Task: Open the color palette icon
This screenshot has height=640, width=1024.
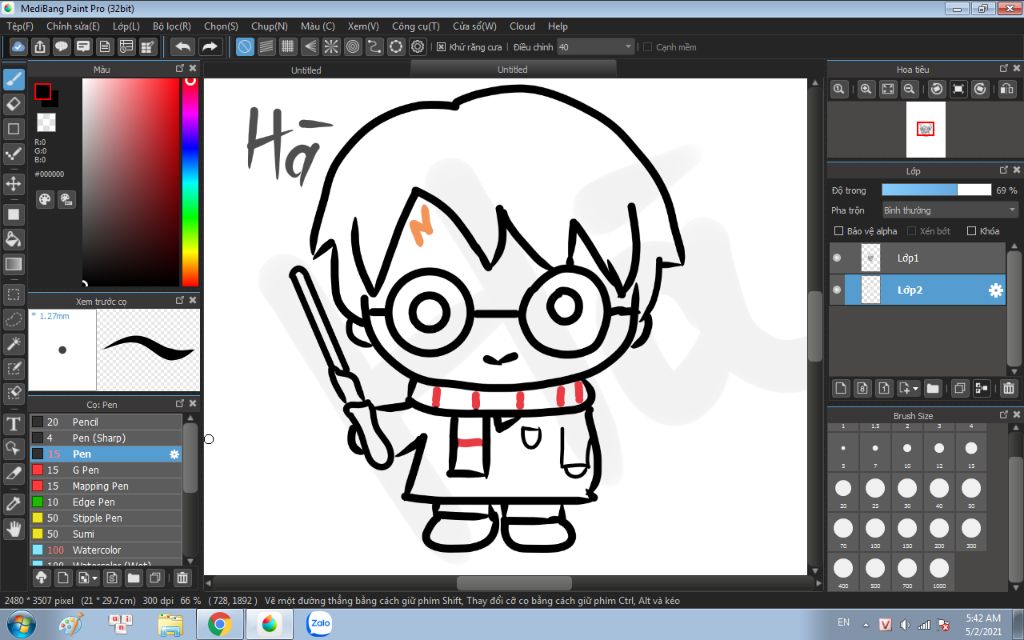Action: click(44, 200)
